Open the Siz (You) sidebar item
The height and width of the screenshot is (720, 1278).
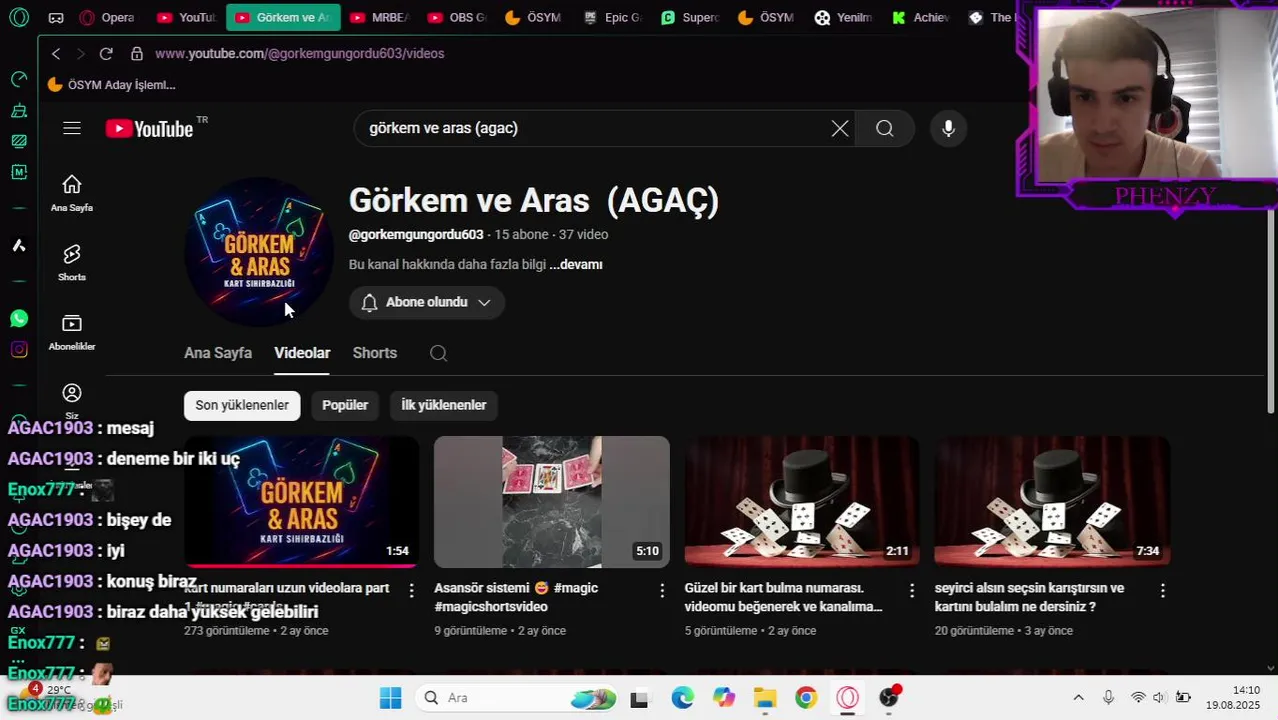71,401
